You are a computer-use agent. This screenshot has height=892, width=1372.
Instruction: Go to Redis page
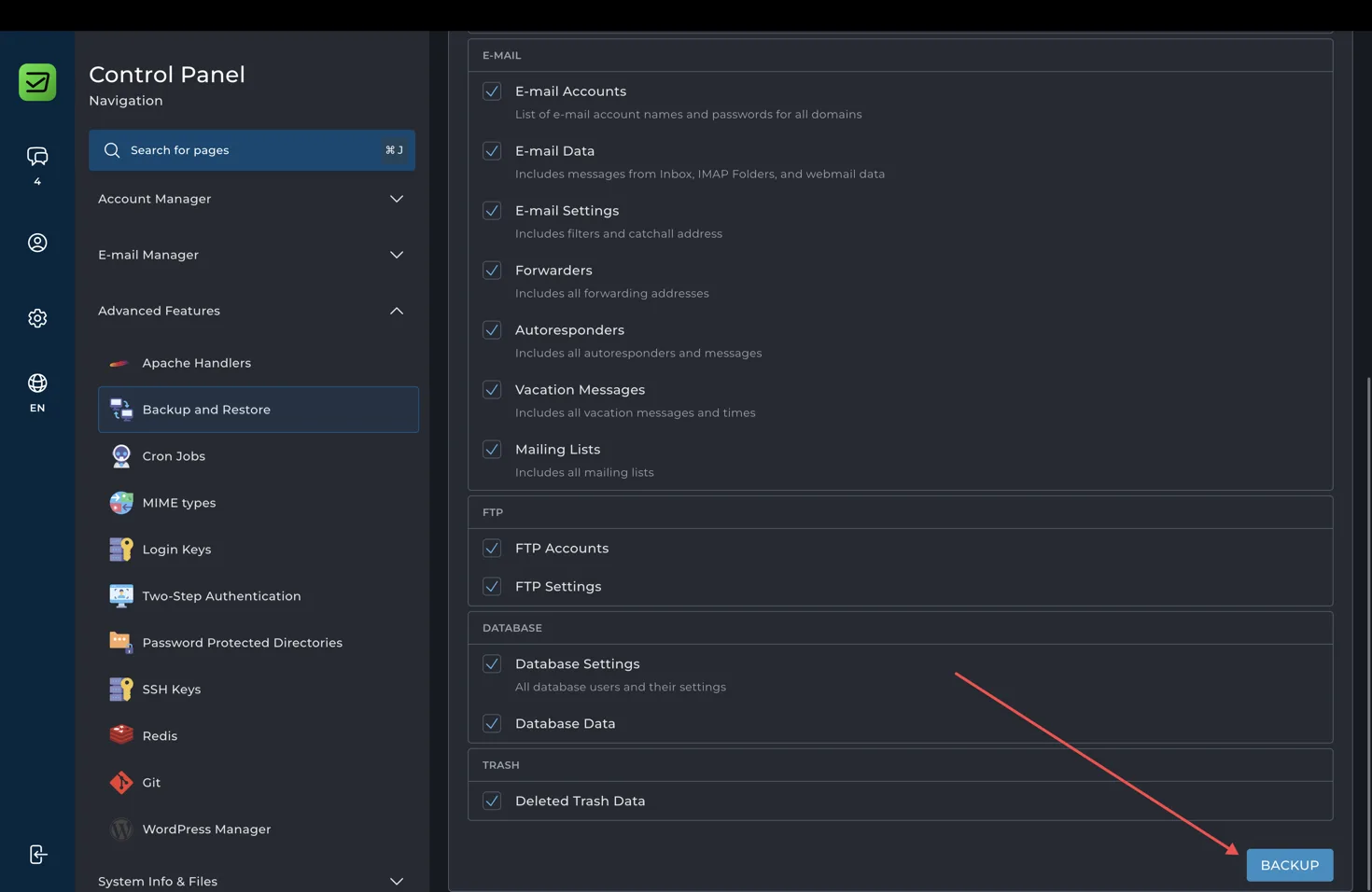(x=259, y=736)
